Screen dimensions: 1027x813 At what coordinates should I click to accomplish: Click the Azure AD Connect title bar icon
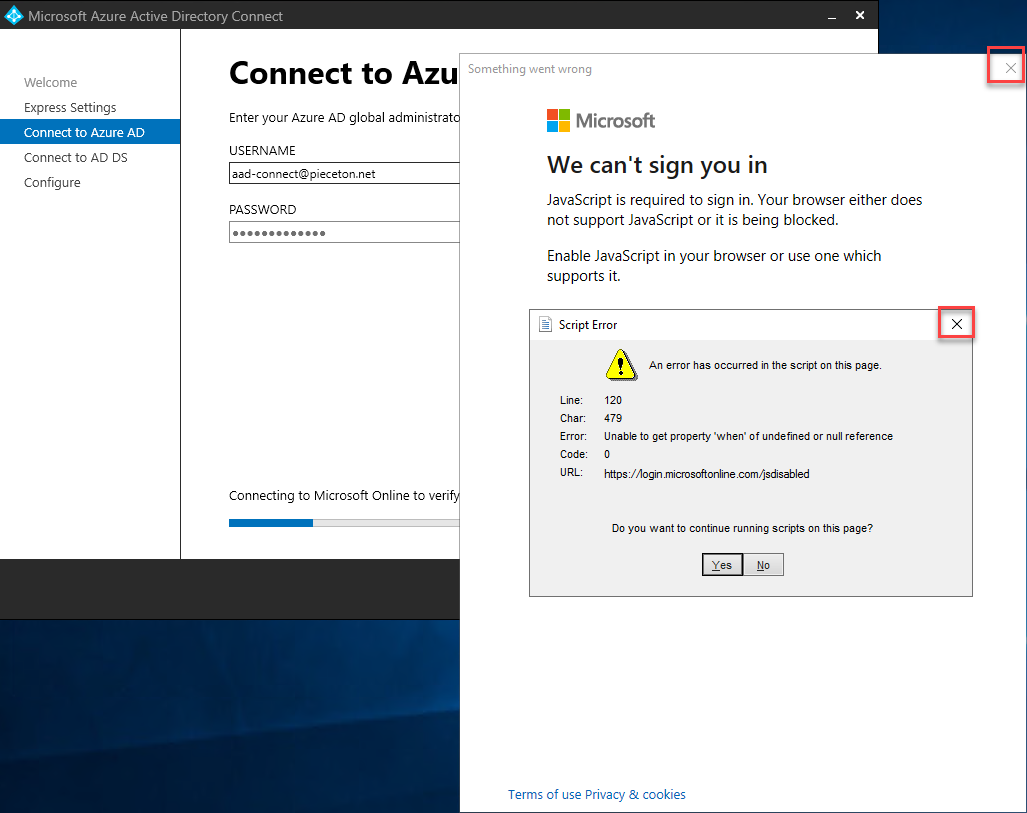[13, 16]
